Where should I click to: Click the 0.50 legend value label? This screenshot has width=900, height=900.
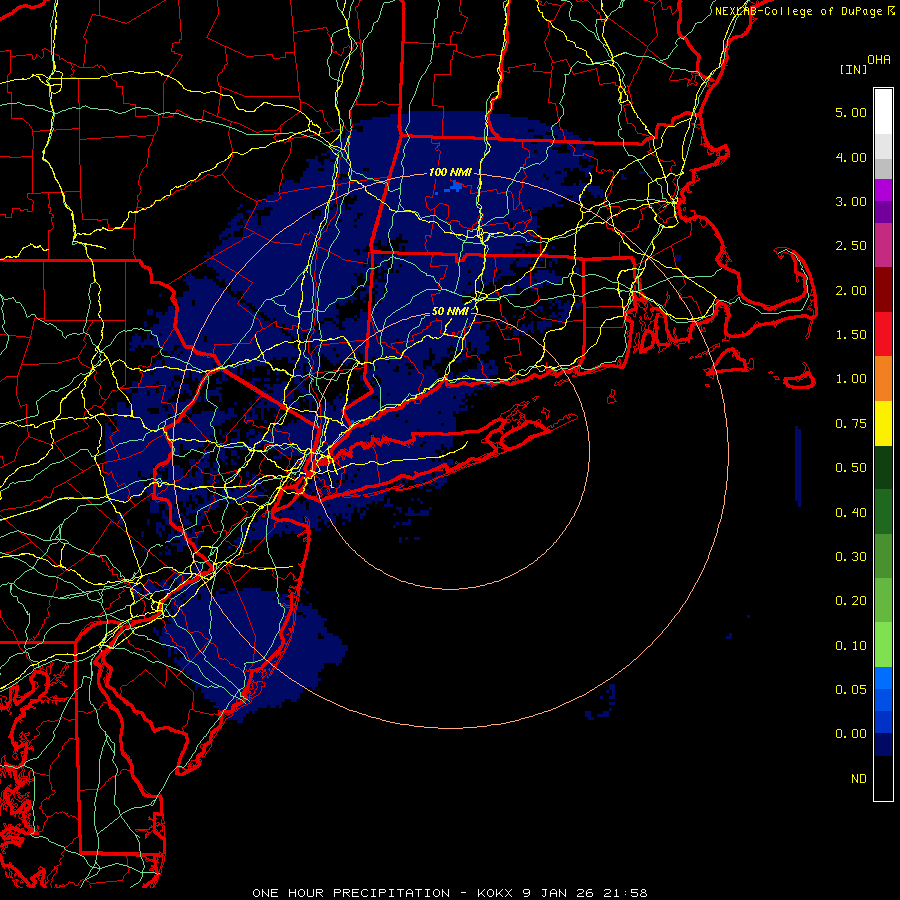pyautogui.click(x=851, y=468)
